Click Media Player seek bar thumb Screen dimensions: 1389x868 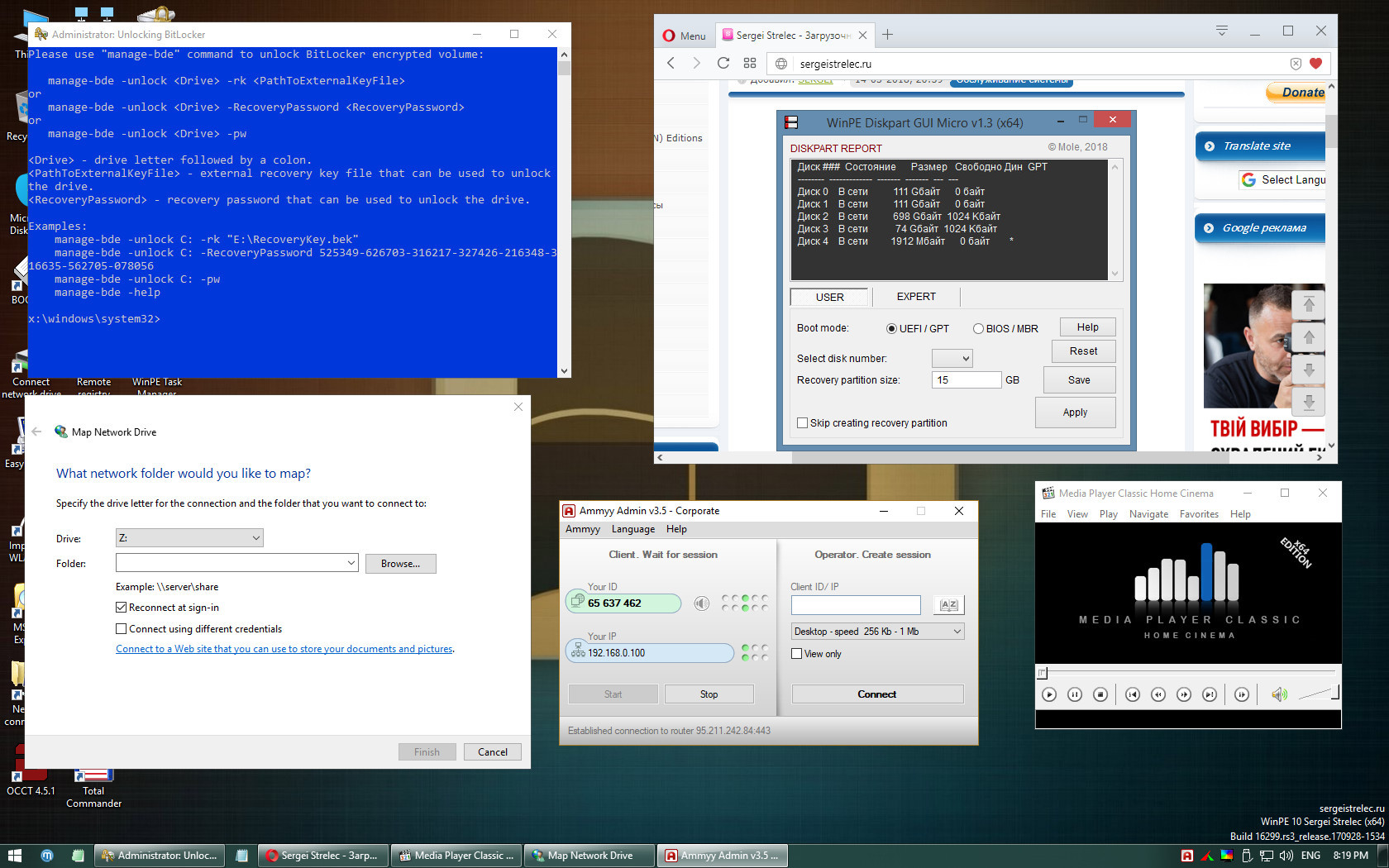point(1043,673)
